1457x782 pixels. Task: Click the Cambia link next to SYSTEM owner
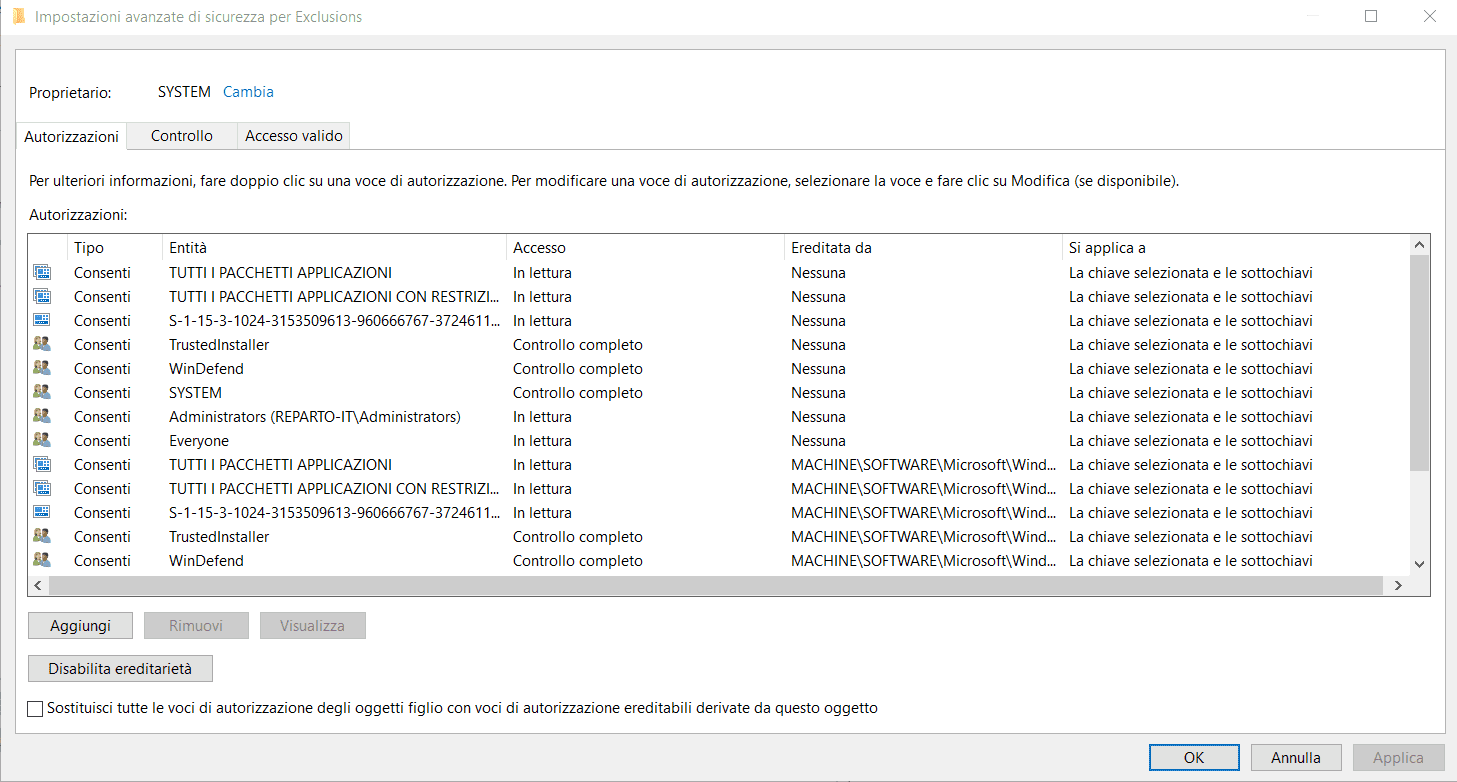pyautogui.click(x=247, y=91)
